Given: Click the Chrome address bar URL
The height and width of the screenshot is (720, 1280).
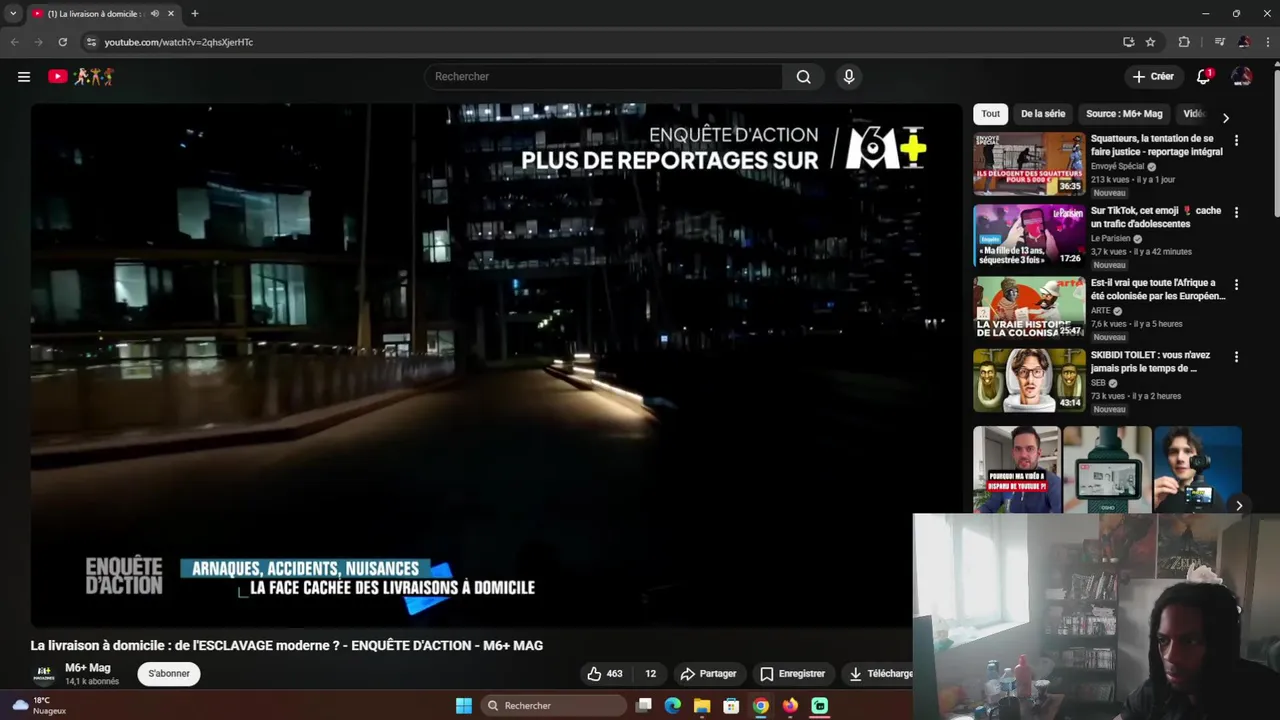Looking at the screenshot, I should point(179,42).
